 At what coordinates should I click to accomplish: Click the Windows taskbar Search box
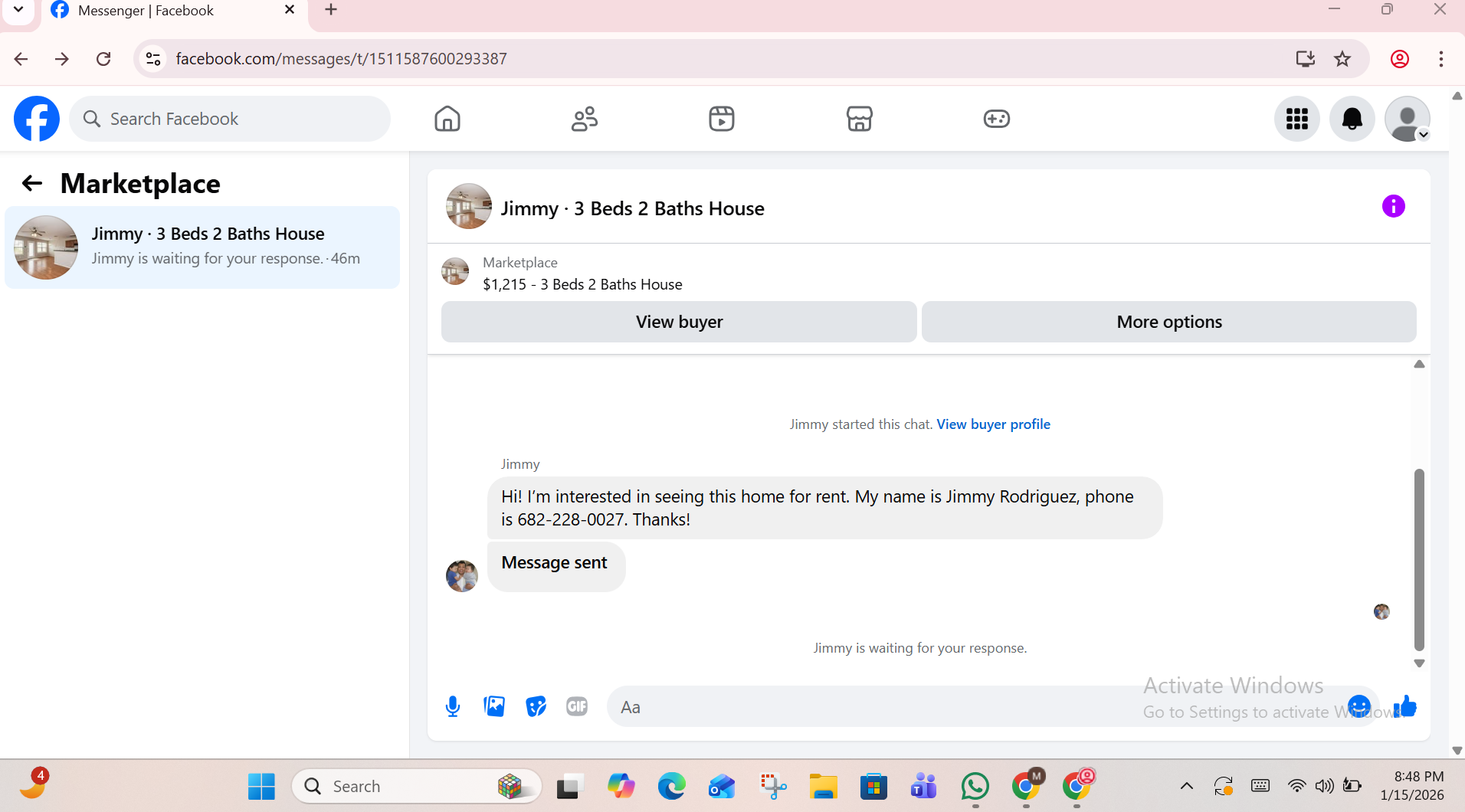coord(417,787)
